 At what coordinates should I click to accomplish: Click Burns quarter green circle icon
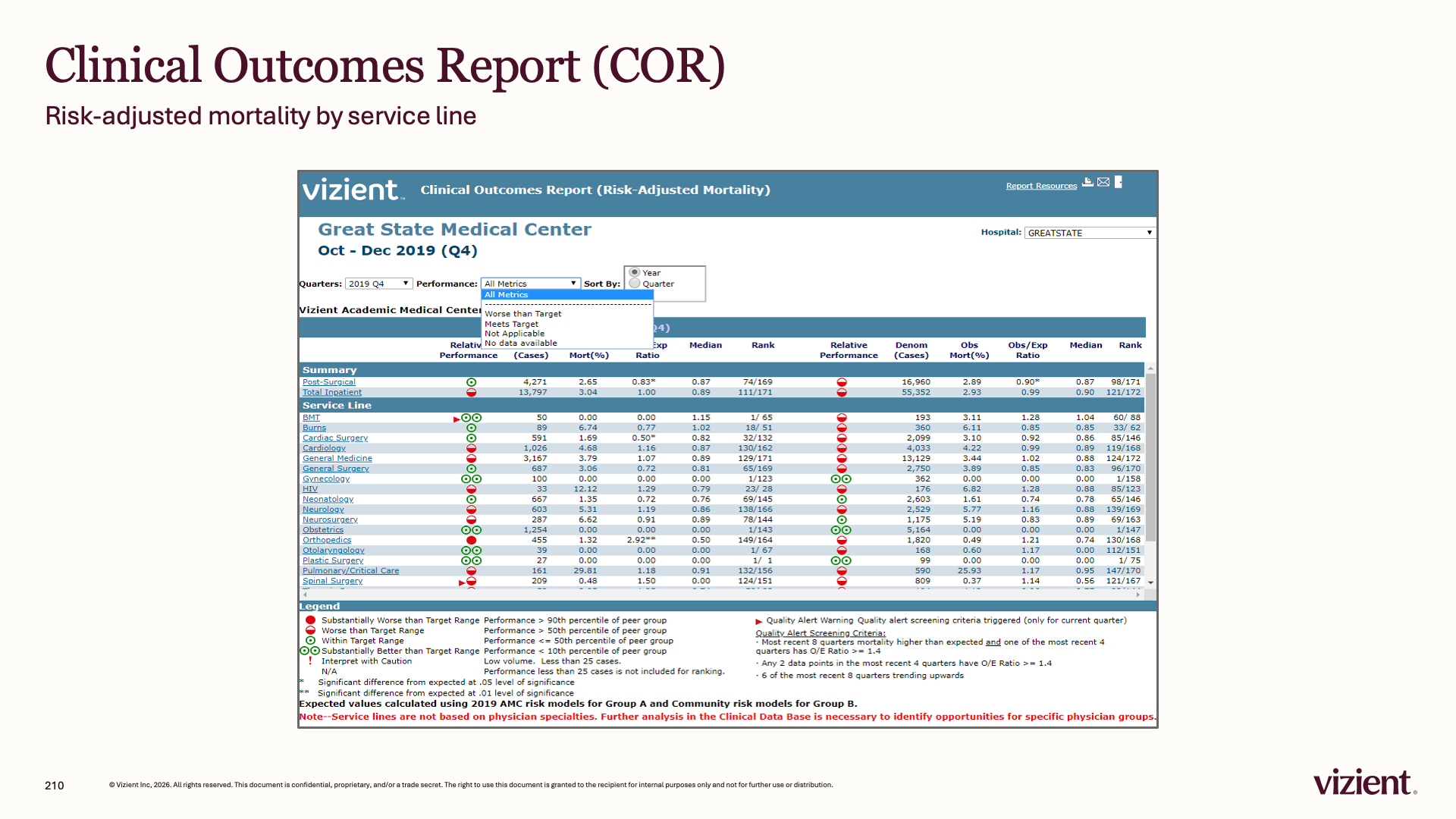471,428
